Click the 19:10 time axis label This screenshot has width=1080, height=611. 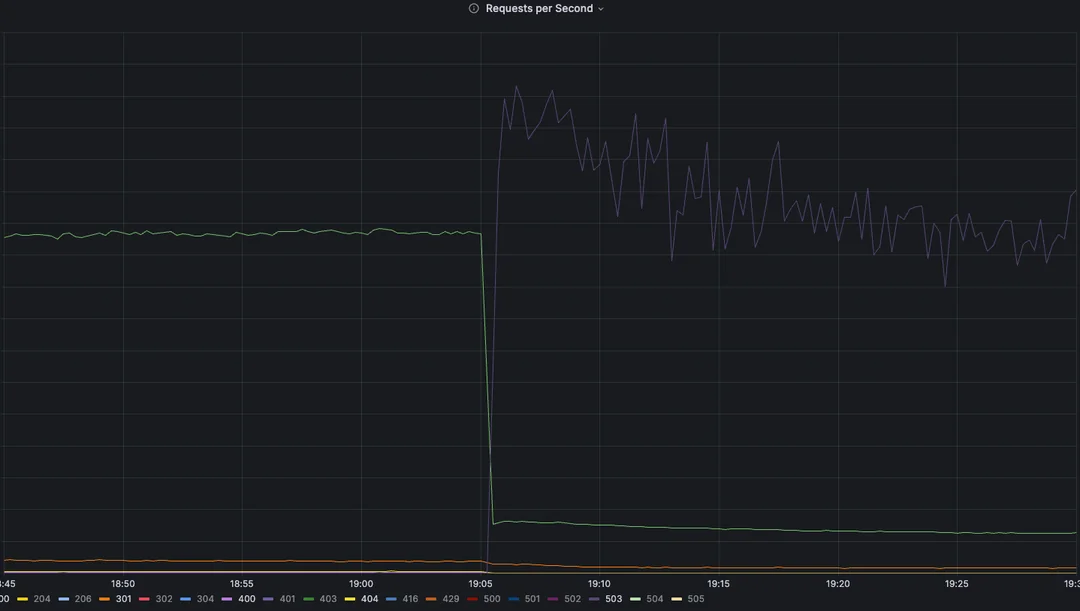(x=599, y=583)
